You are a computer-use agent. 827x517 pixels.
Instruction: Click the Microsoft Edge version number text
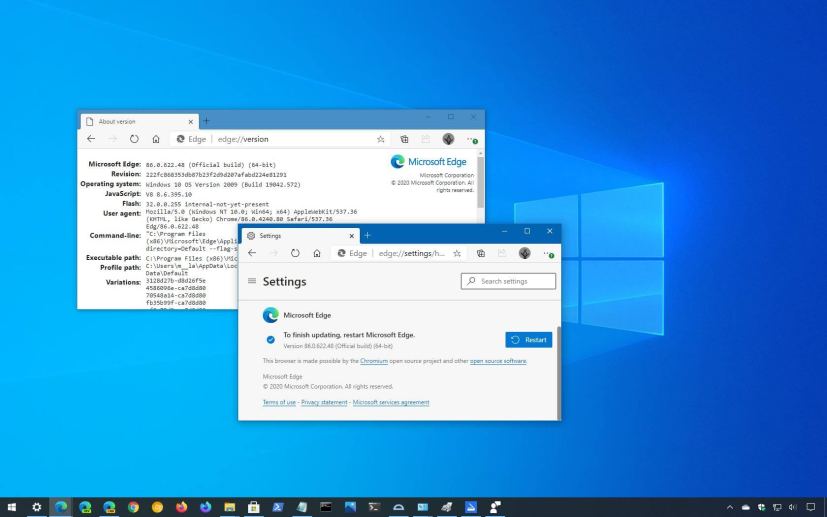click(210, 165)
